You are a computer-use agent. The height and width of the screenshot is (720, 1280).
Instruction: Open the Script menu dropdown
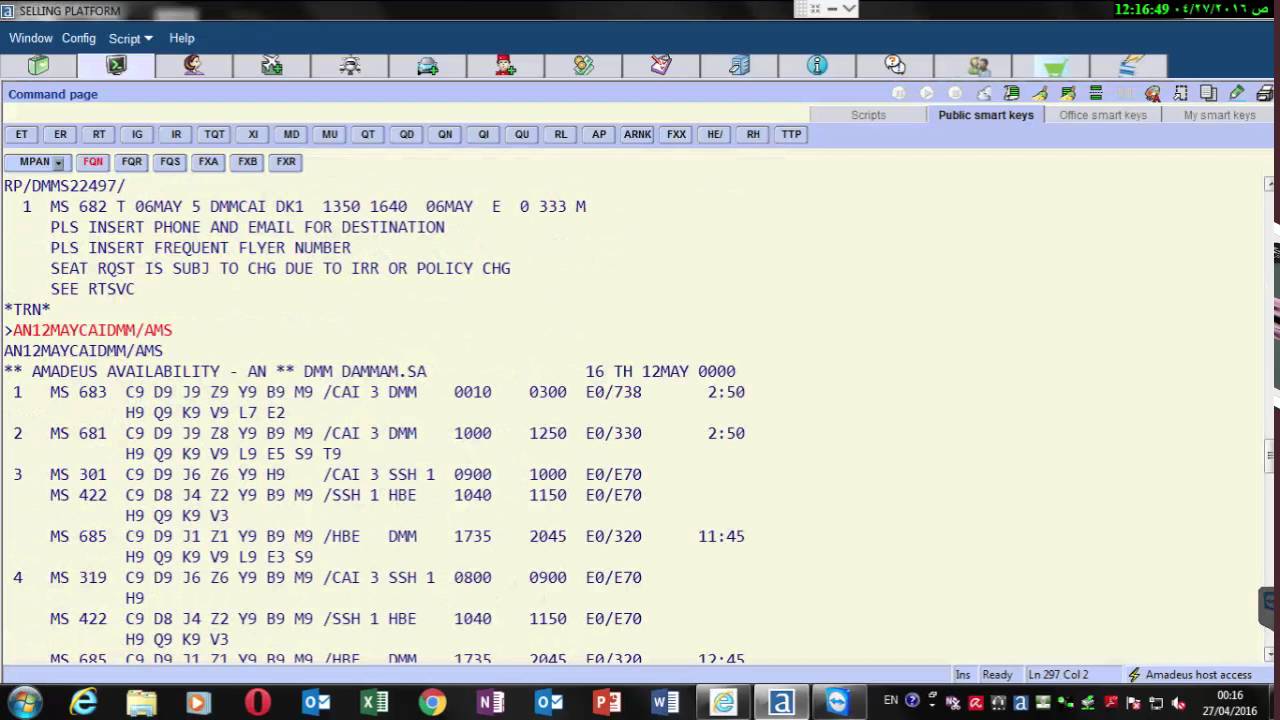(130, 38)
